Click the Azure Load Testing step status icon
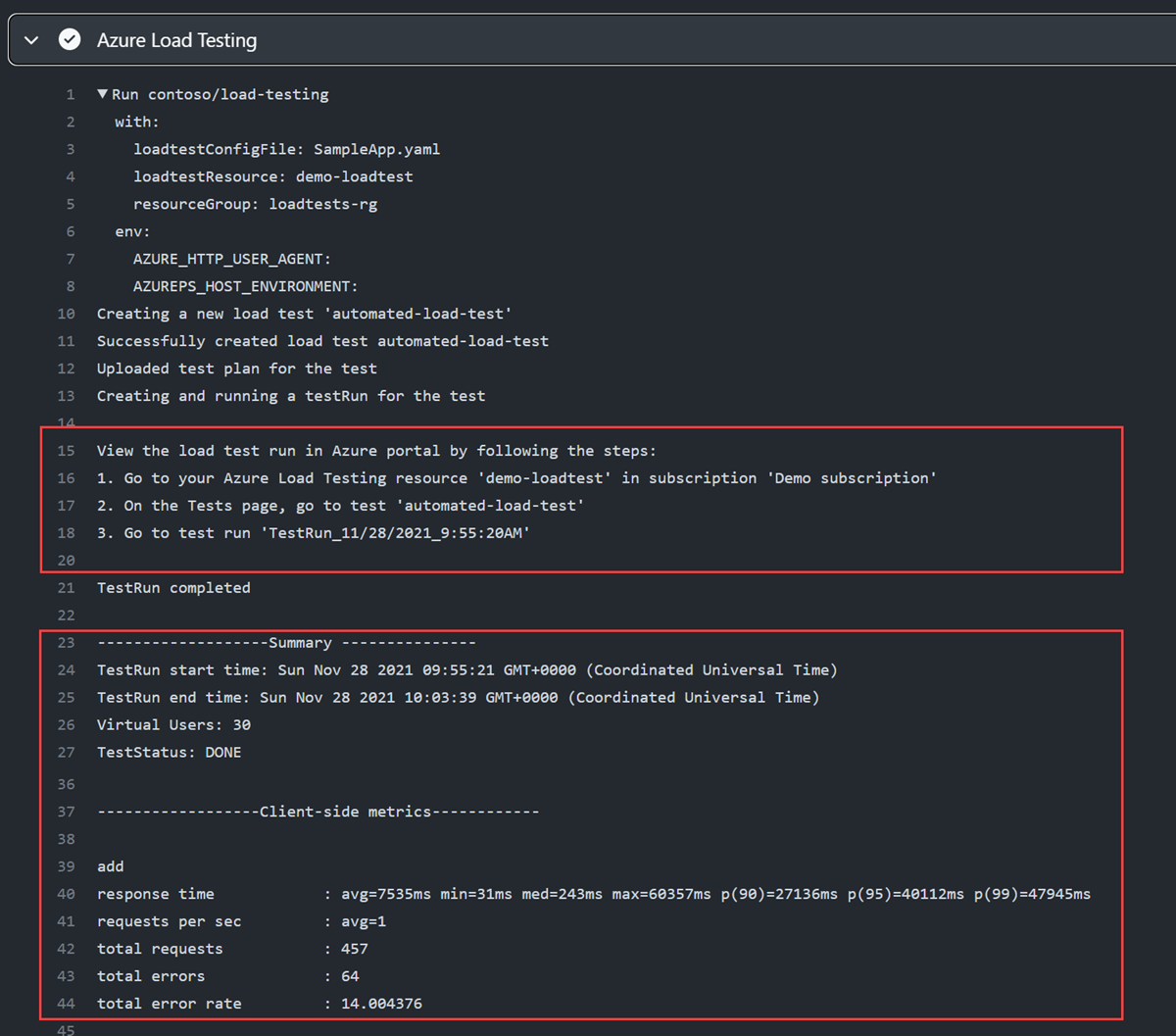 [x=69, y=40]
